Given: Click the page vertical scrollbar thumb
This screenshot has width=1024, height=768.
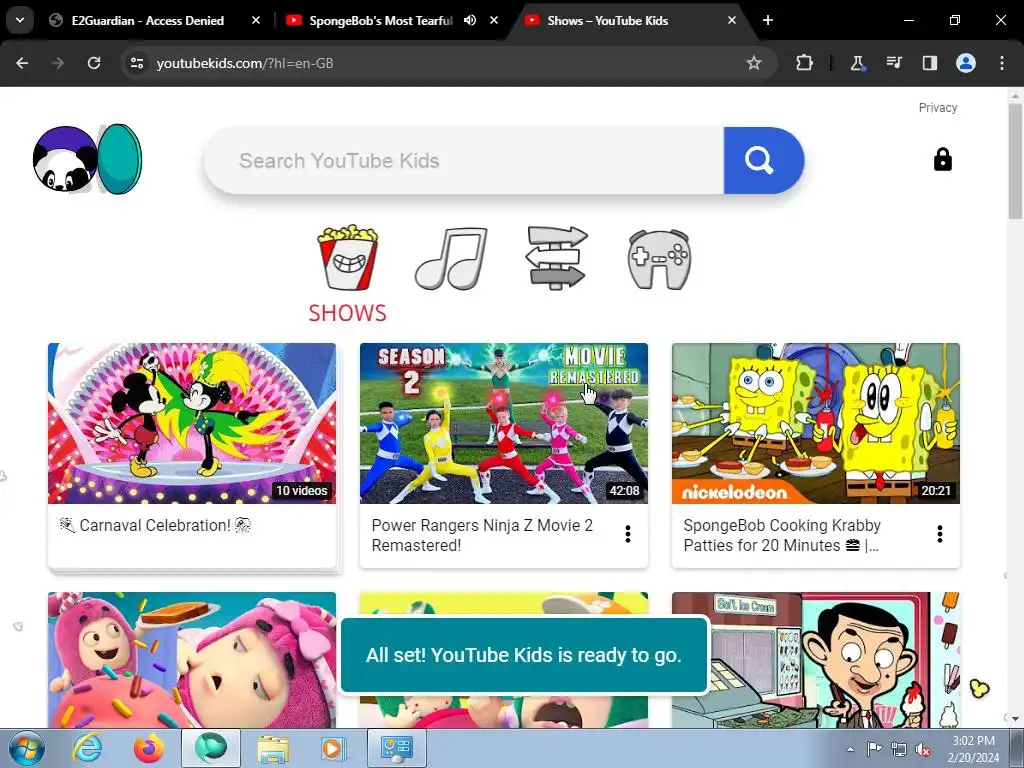Looking at the screenshot, I should 1015,161.
